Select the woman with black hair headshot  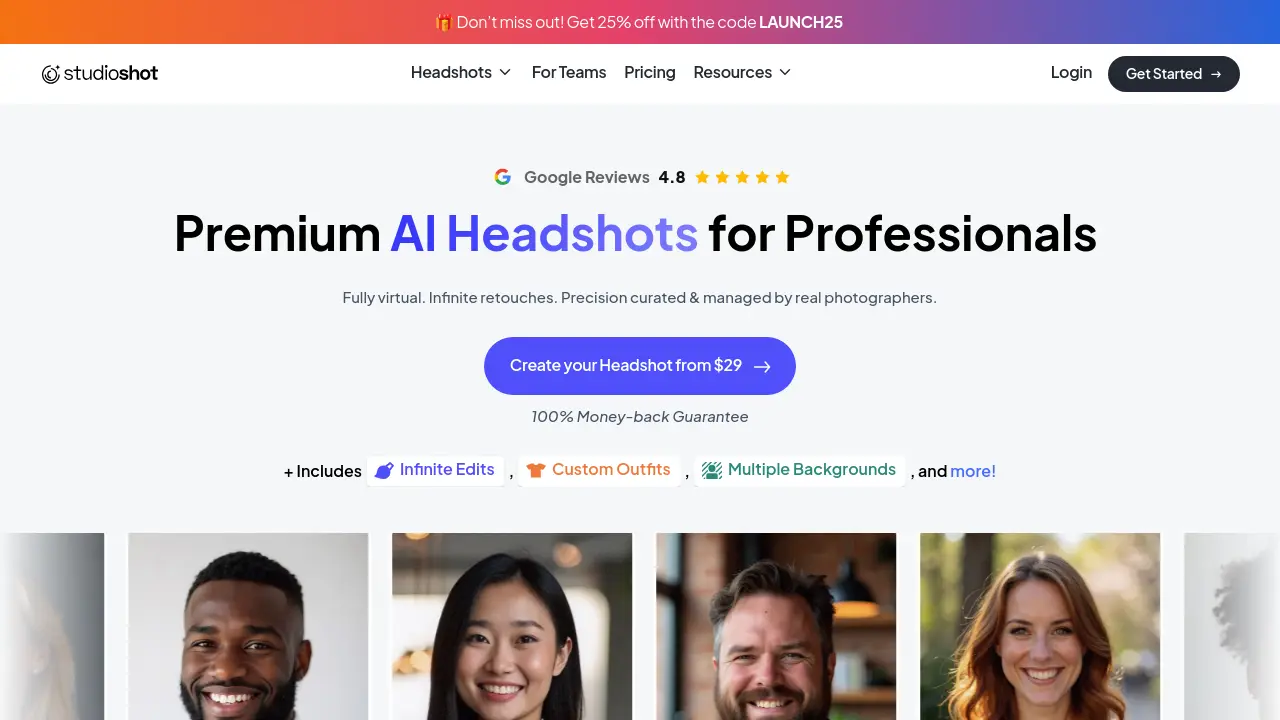[512, 626]
